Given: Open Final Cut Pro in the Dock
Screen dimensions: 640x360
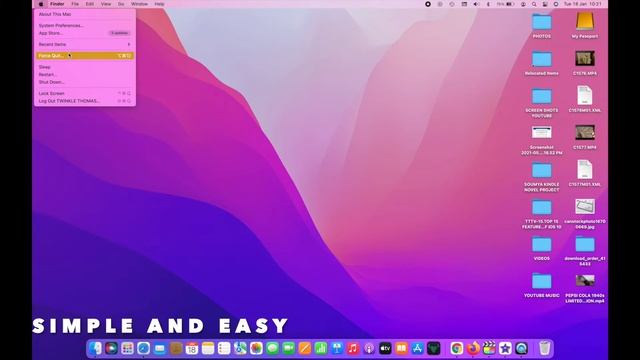Looking at the screenshot, I should pos(489,348).
